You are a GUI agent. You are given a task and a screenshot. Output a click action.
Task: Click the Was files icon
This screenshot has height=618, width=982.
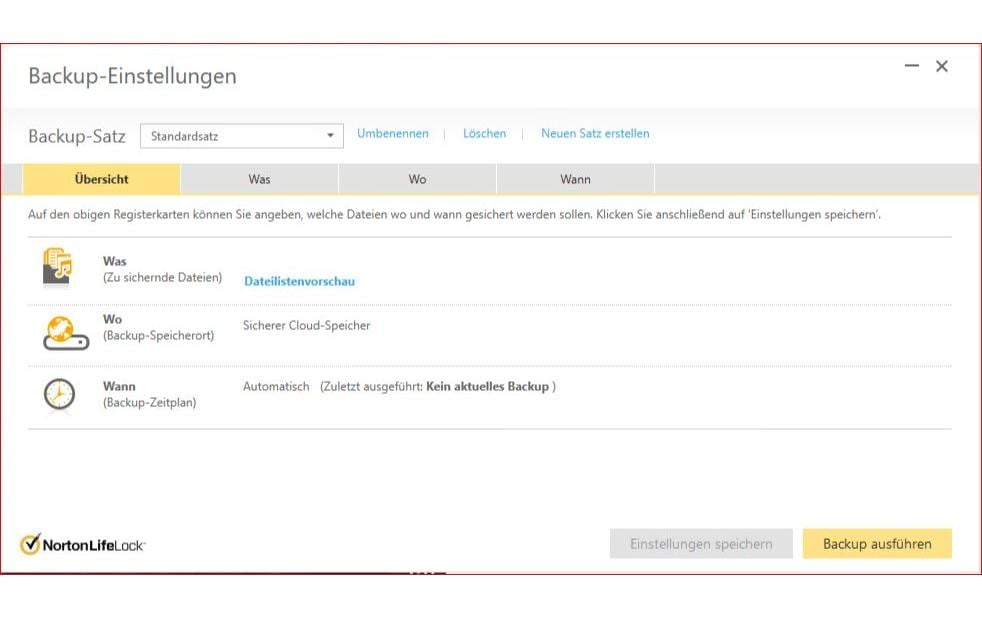tap(57, 267)
